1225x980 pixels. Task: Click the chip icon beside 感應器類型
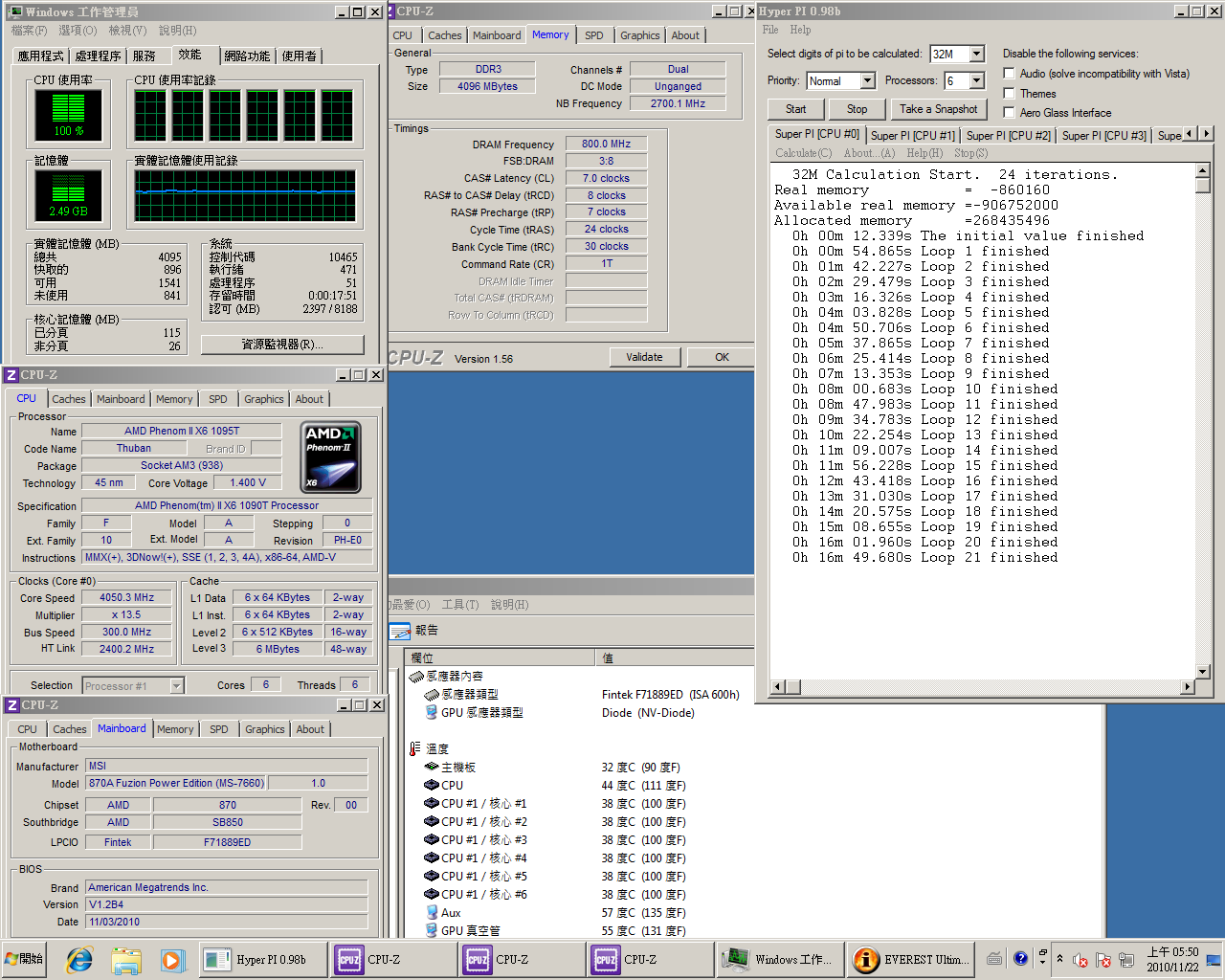(x=432, y=695)
